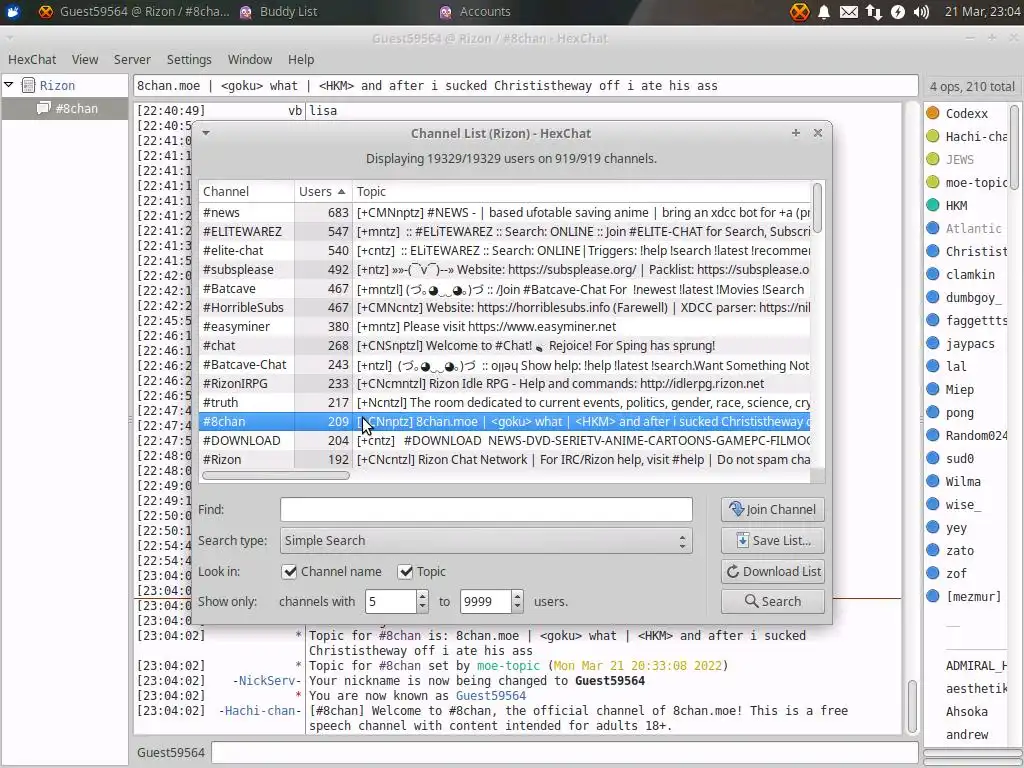Open the notification bell in top panel

[824, 12]
